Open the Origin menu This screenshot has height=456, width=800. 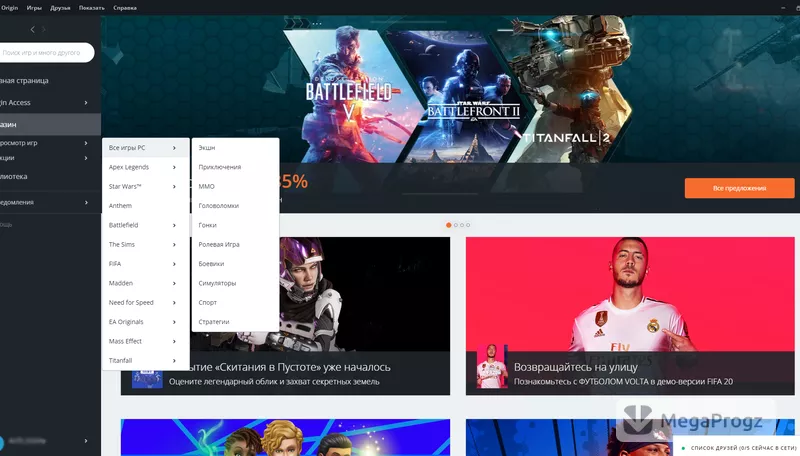[9, 8]
